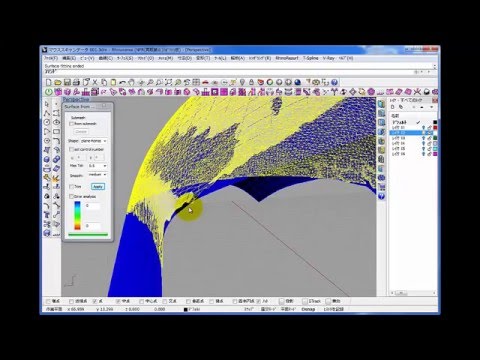The width and height of the screenshot is (480, 360).
Task: Click the New file icon in toolbar
Action: (49, 82)
